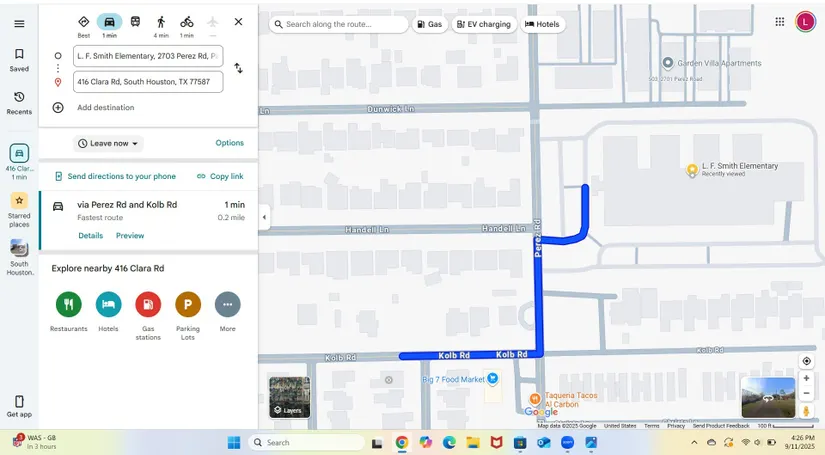Toggle the EV charging filter chip
The image size is (825, 455).
[x=483, y=24]
